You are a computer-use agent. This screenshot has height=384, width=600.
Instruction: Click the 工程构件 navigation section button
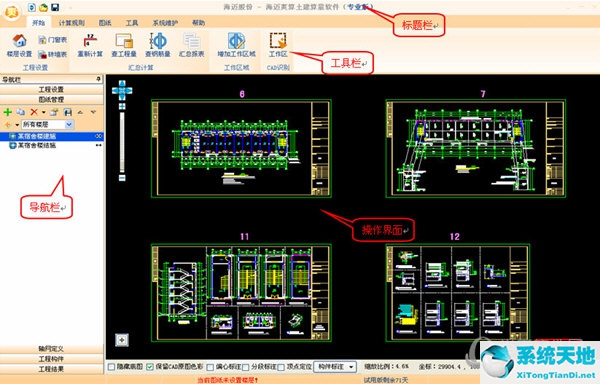[51, 359]
